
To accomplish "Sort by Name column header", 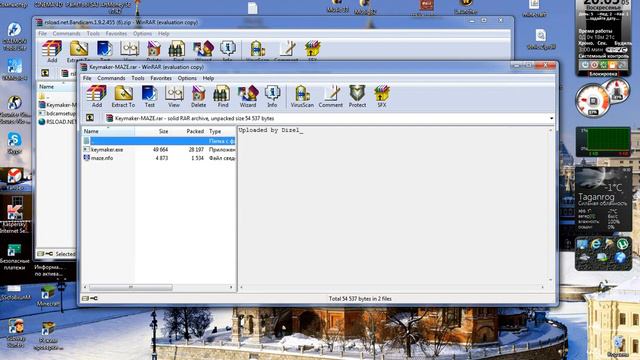I will (x=108, y=131).
